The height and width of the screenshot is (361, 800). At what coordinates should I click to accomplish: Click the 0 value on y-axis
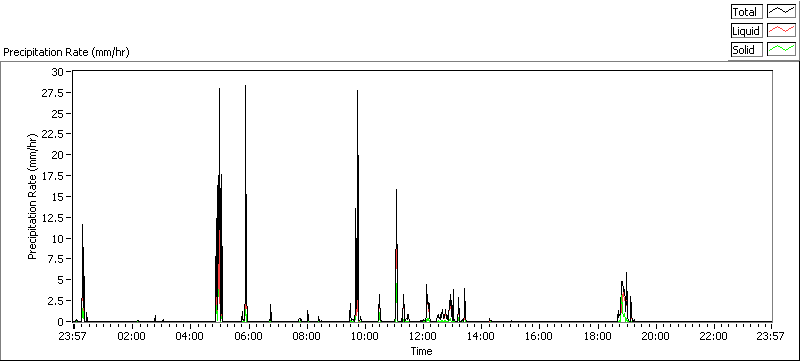click(x=60, y=322)
